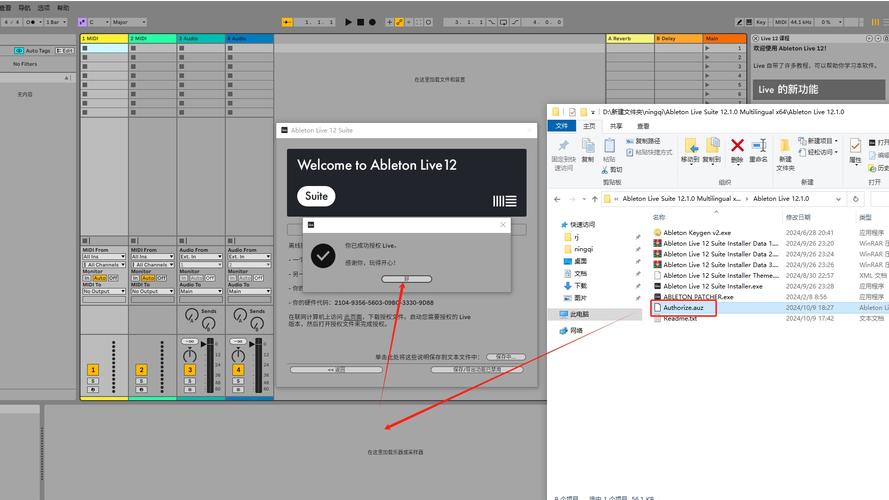Click the Arrangement Record button

tap(372, 22)
